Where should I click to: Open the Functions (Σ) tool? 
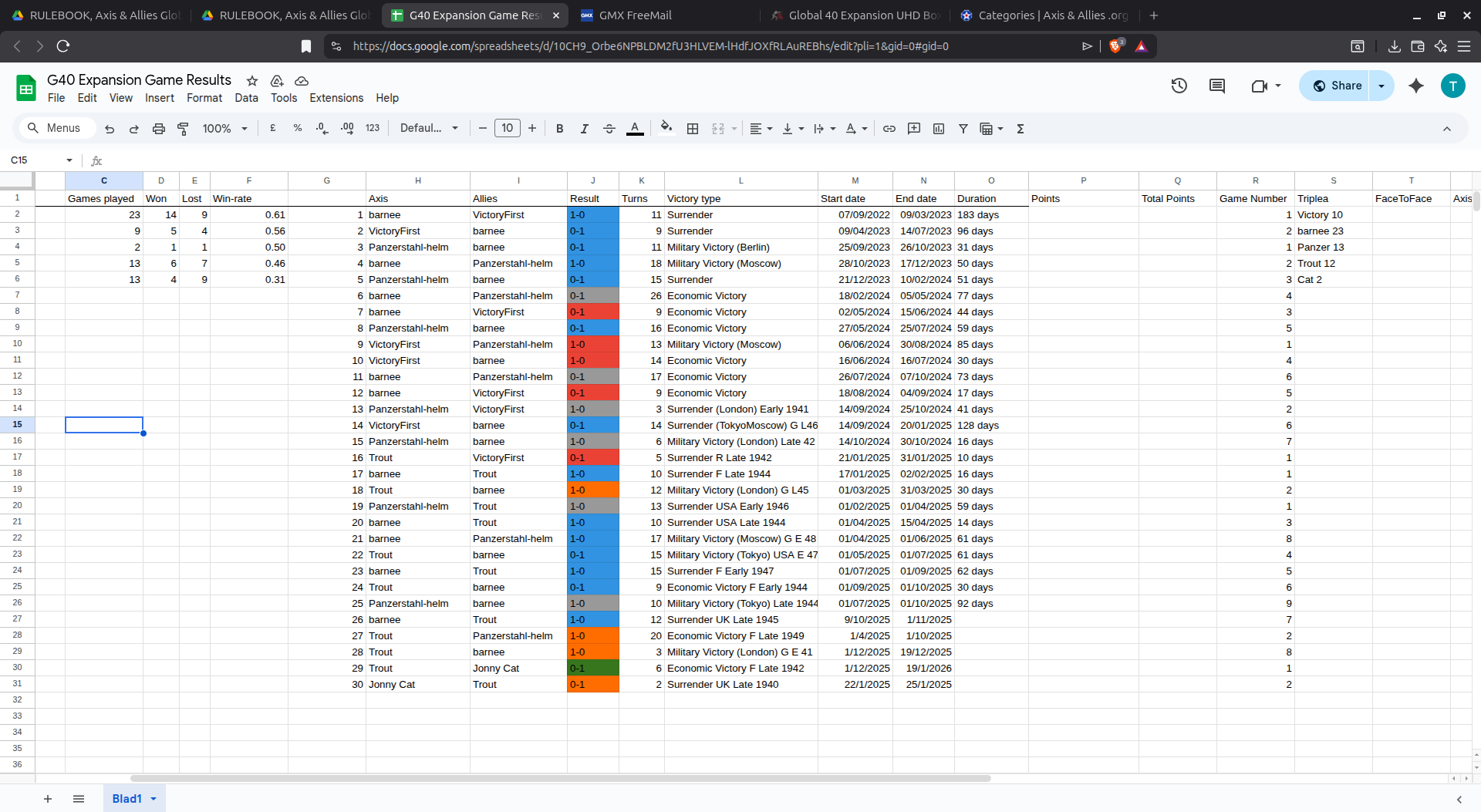coord(1020,129)
